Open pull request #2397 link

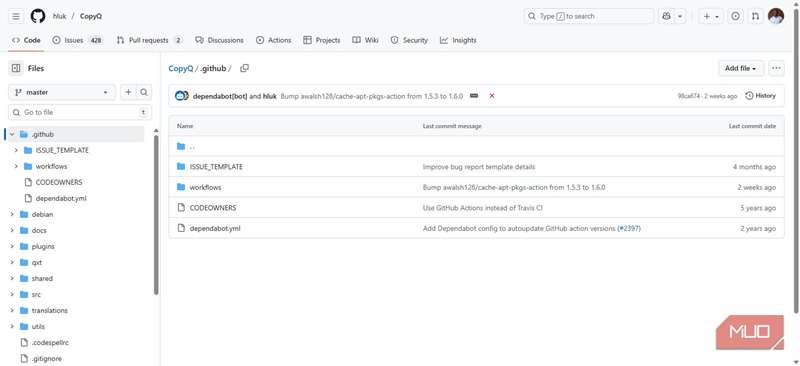pyautogui.click(x=629, y=228)
